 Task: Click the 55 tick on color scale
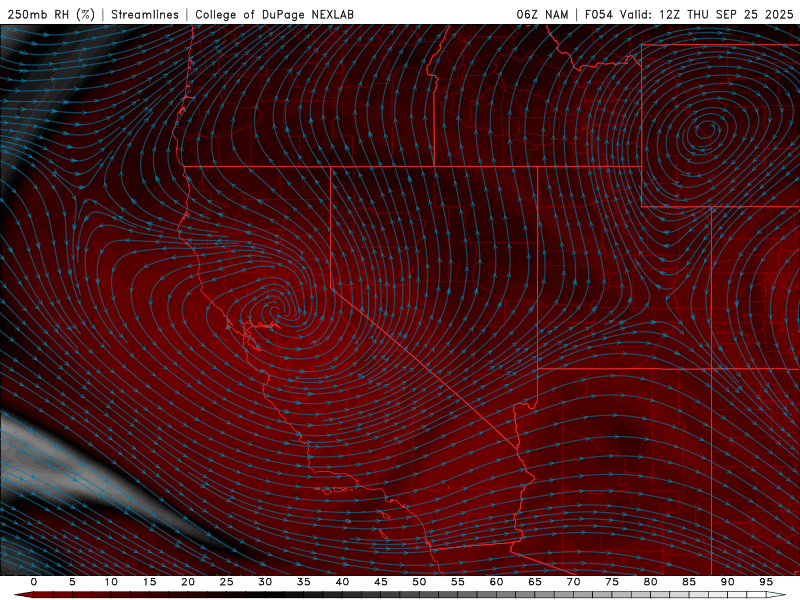pyautogui.click(x=458, y=582)
